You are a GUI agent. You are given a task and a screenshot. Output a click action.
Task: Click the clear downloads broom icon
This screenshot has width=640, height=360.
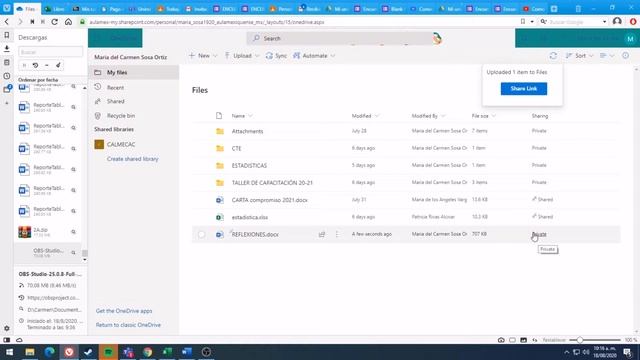[x=58, y=65]
